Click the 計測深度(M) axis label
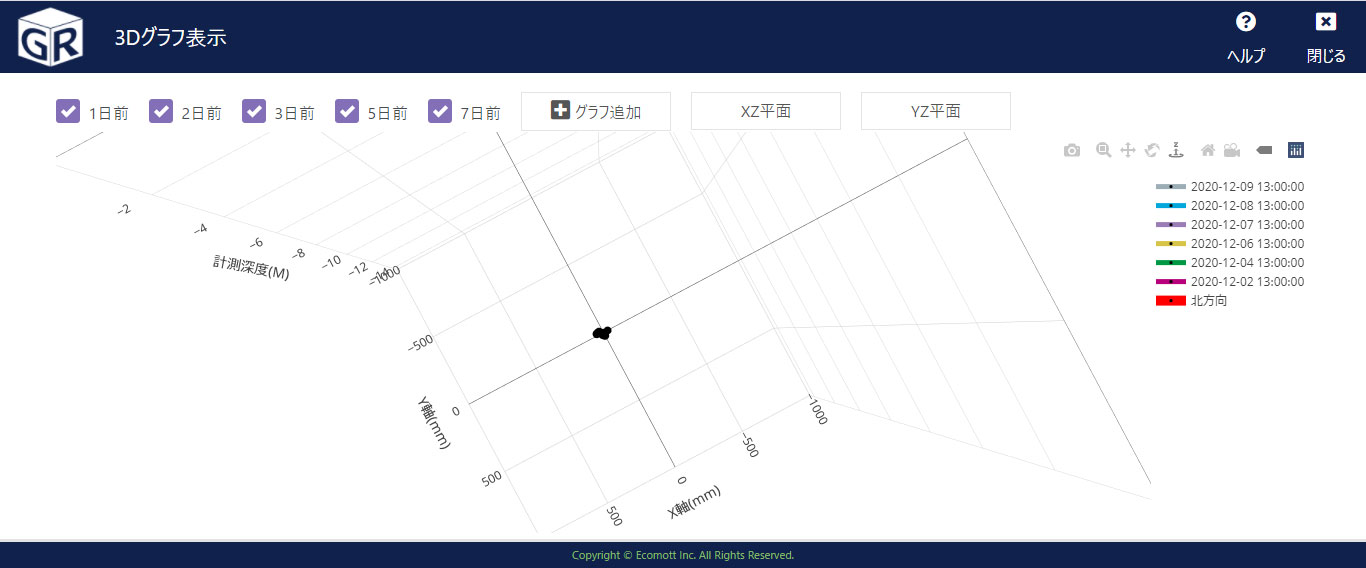This screenshot has height=568, width=1366. [251, 267]
